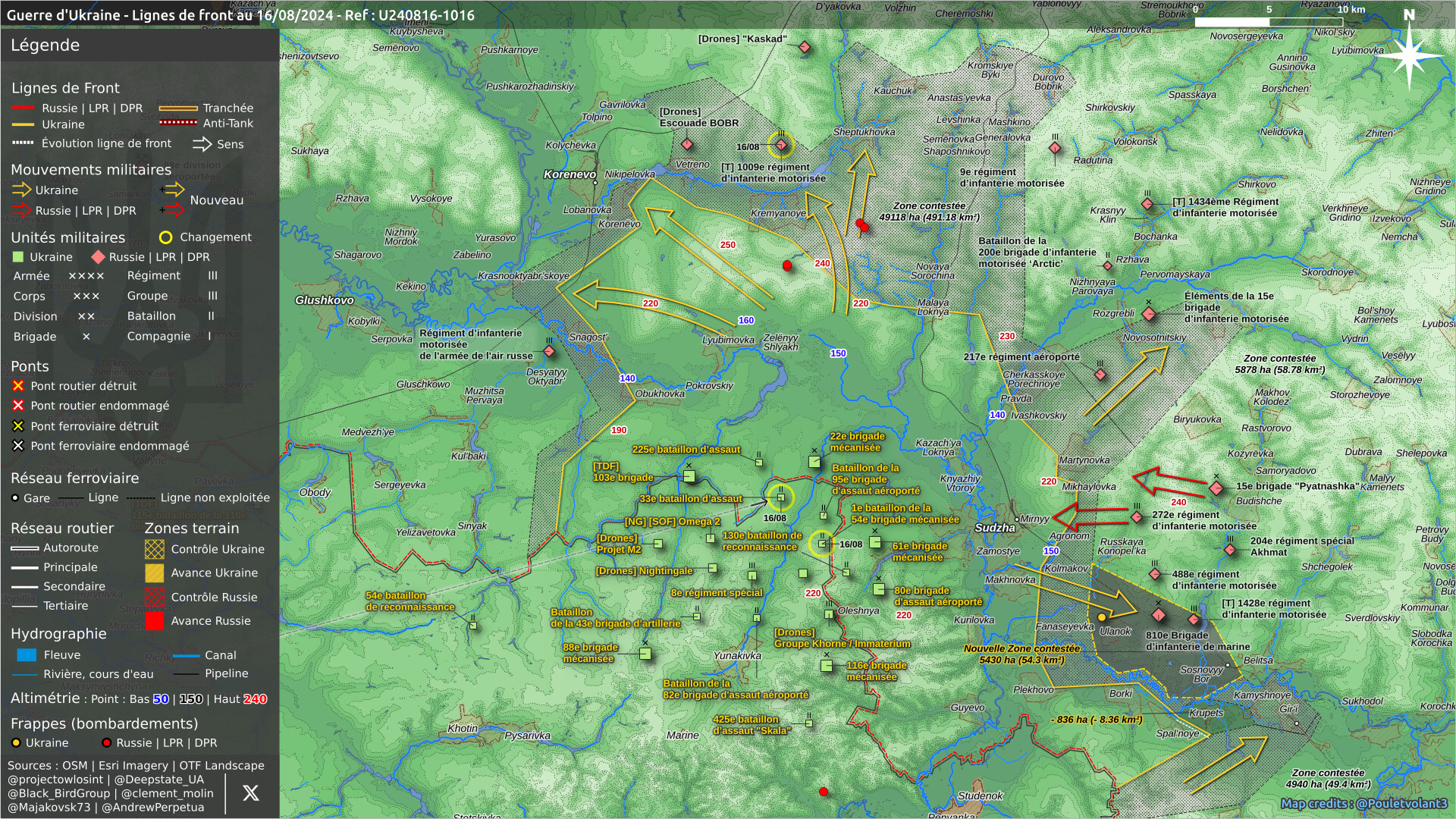
Task: Click the Escouade BOBR diamond marker
Action: pos(687,144)
